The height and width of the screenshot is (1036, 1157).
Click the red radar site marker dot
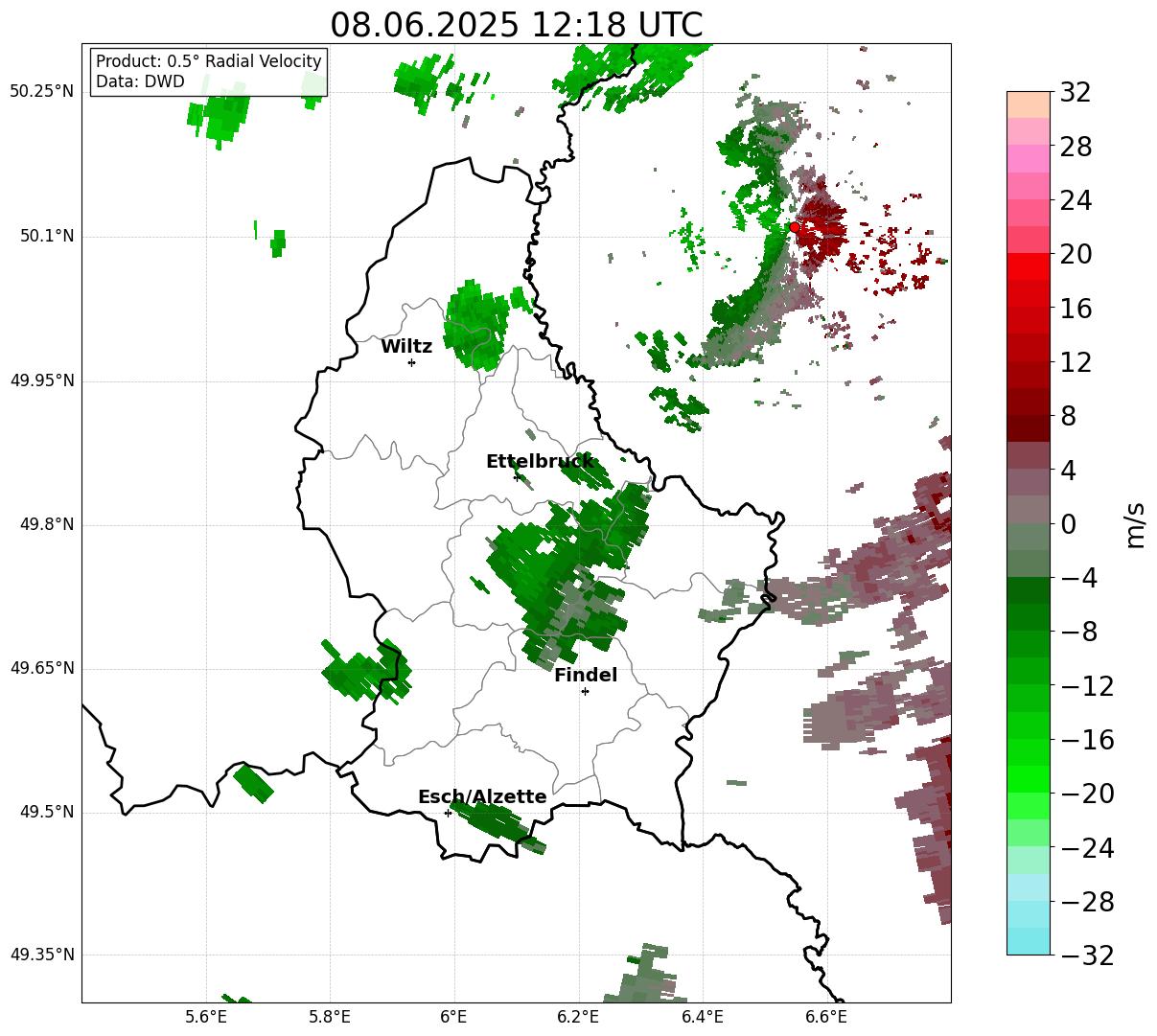click(x=794, y=228)
